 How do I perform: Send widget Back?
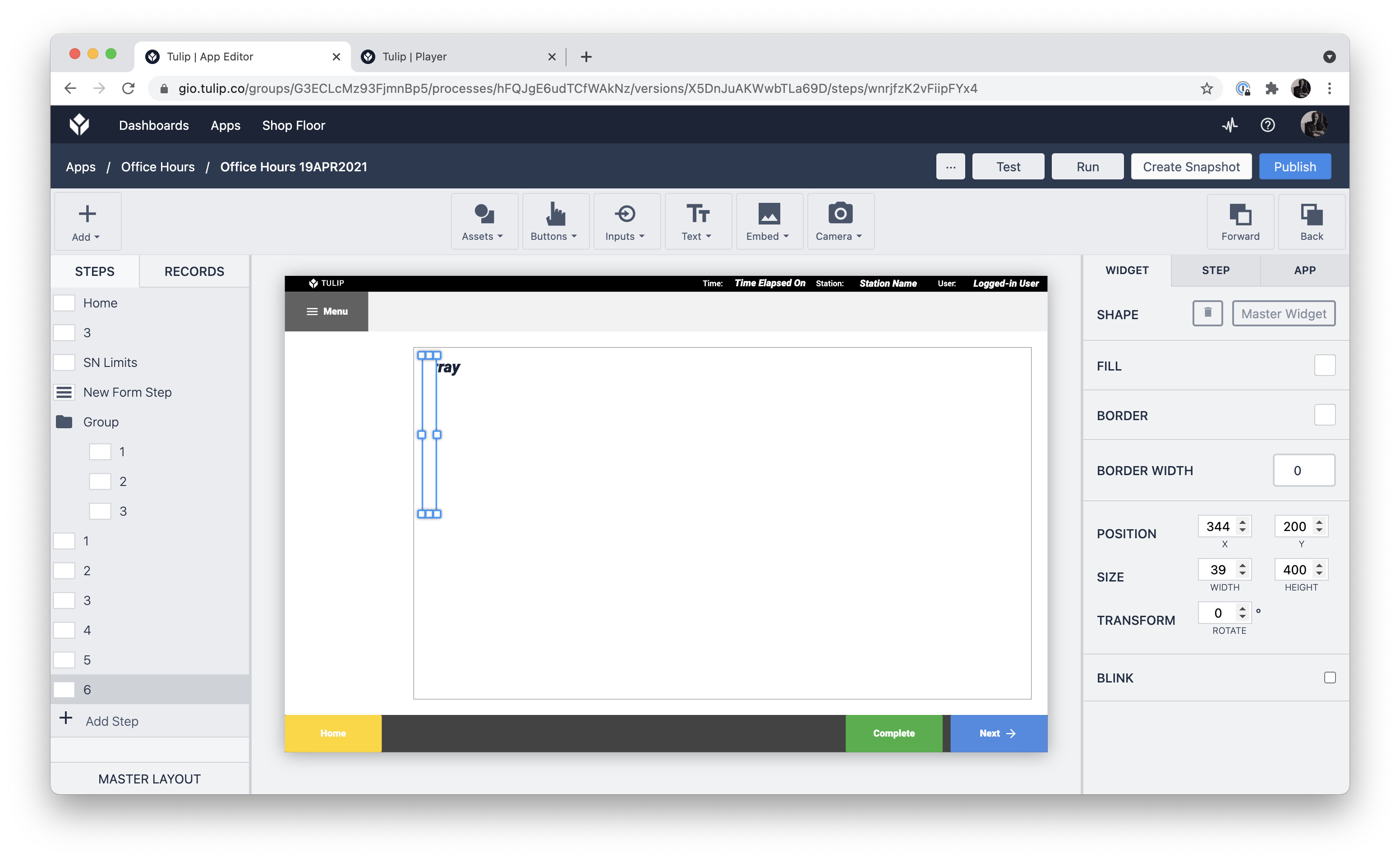click(1311, 221)
